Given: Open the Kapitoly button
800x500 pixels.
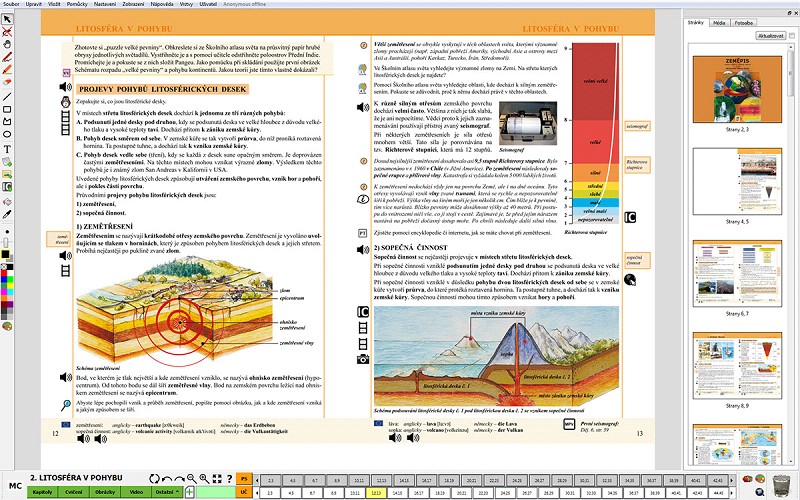Looking at the screenshot, I should coord(42,492).
